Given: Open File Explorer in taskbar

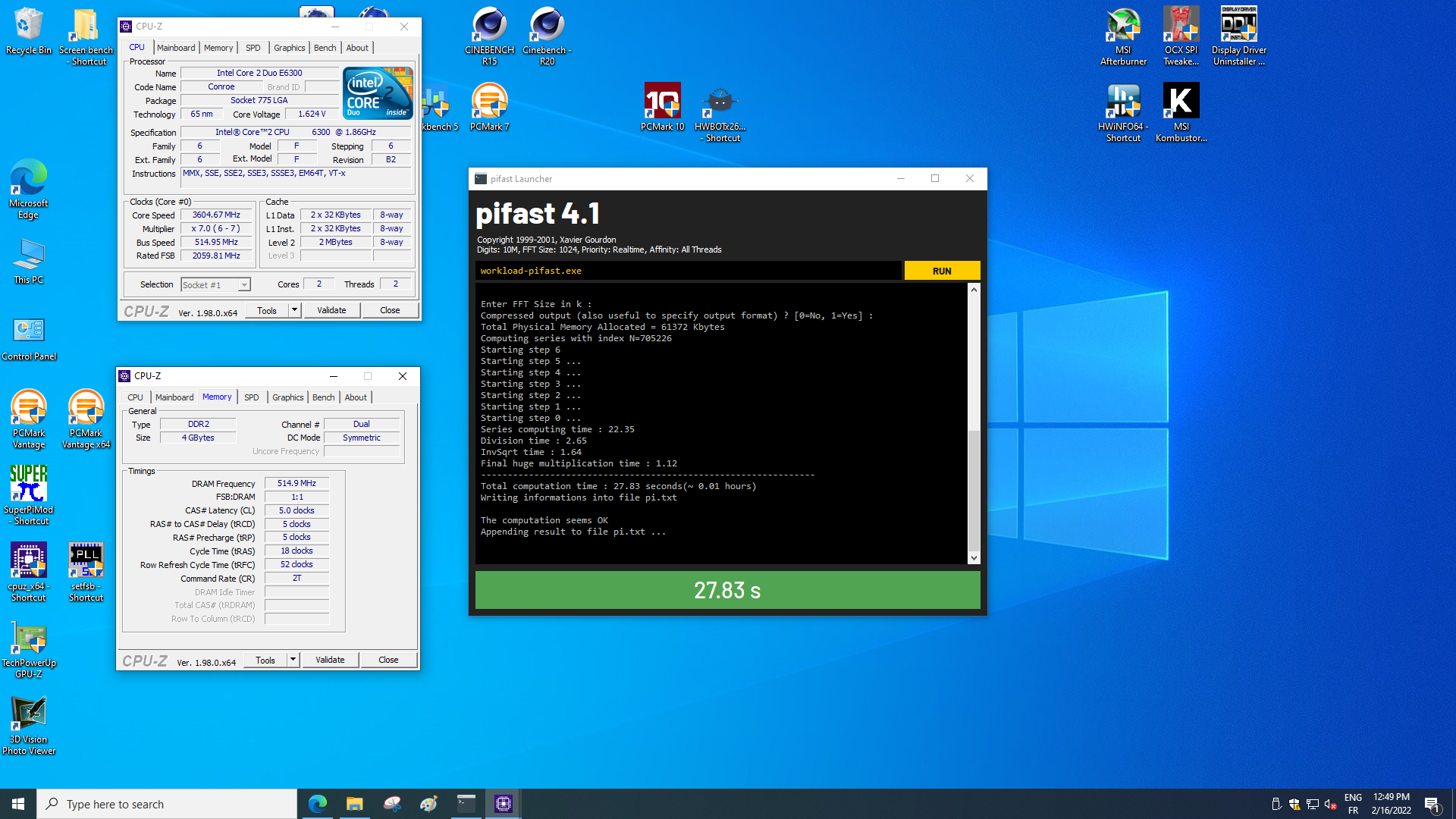Looking at the screenshot, I should click(x=354, y=804).
